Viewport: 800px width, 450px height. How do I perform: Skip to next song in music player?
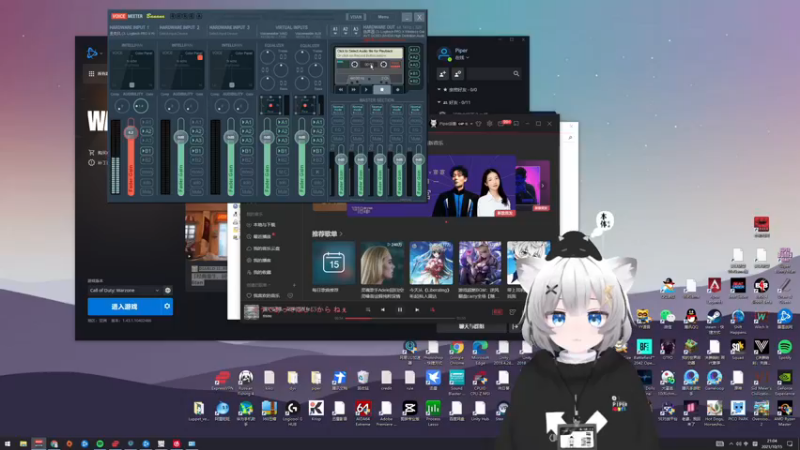pos(417,310)
